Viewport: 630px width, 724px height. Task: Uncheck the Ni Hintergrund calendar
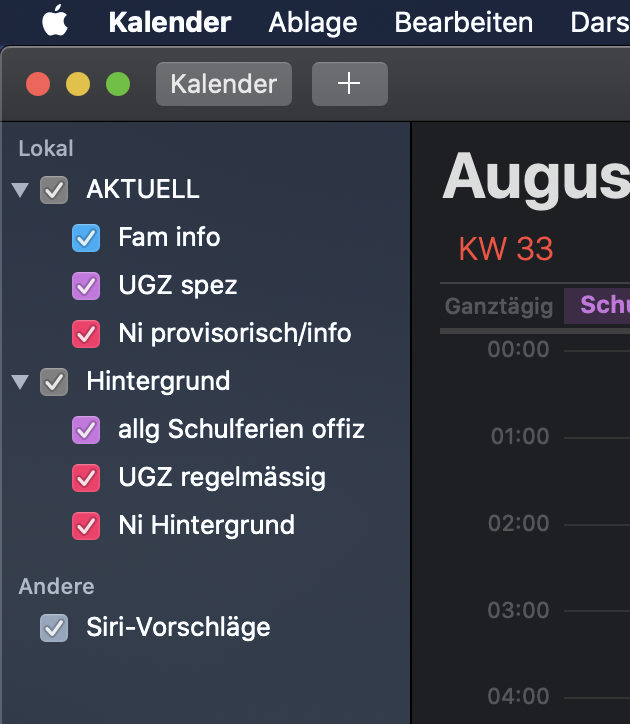click(86, 525)
